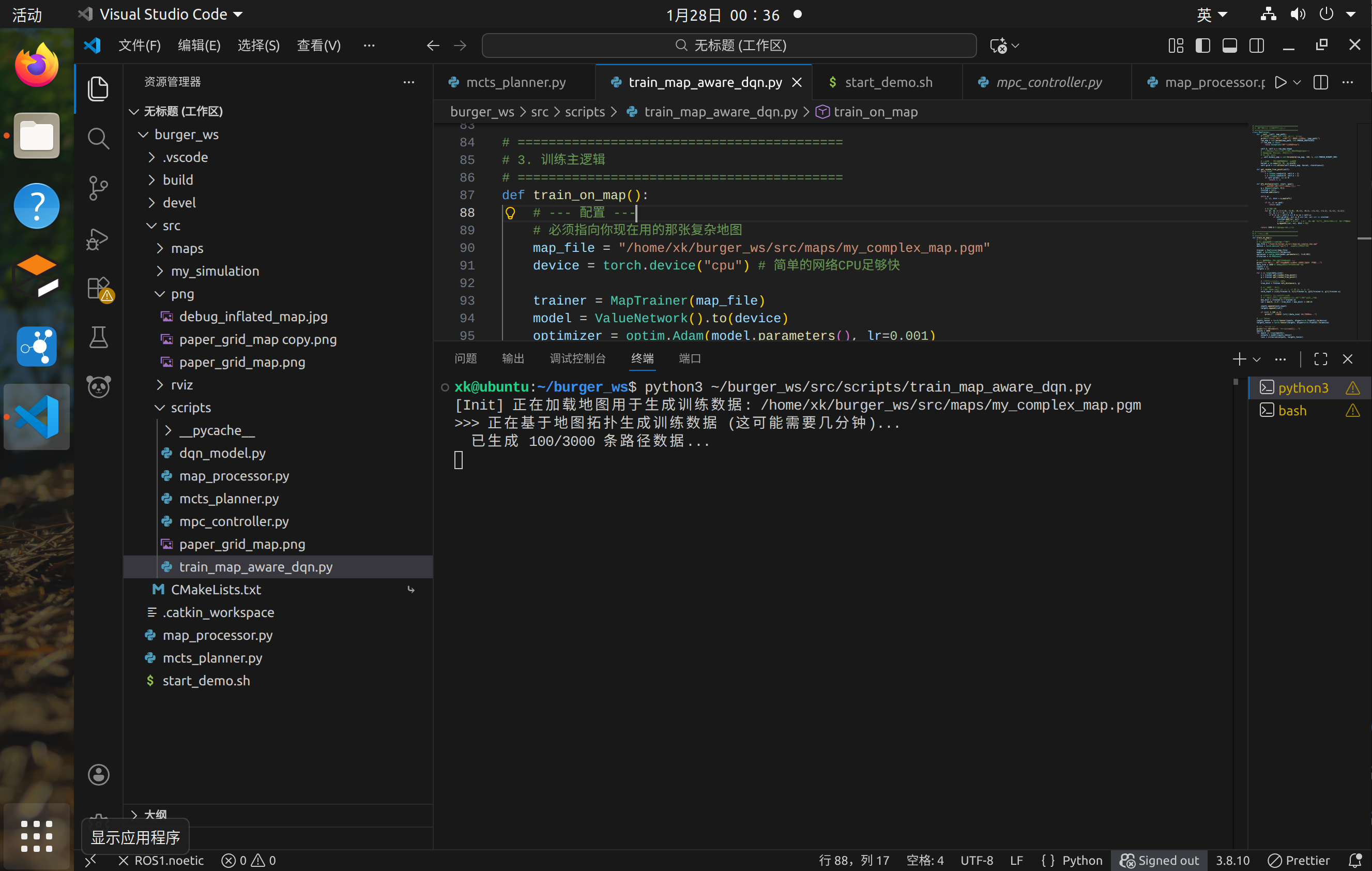Open Run and Debug view
The height and width of the screenshot is (871, 1372).
click(98, 238)
